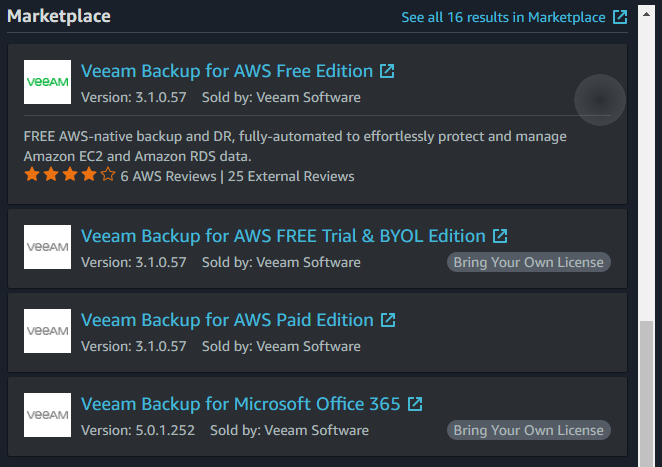Open Veeam Backup for AWS FREE Trial & BYOL Edition
Viewport: 662px width, 467px height.
pyautogui.click(x=283, y=236)
